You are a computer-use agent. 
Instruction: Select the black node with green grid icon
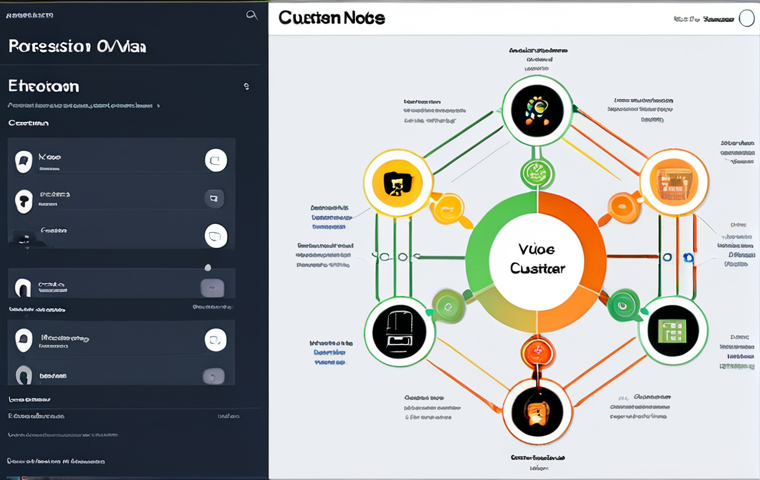(x=673, y=331)
